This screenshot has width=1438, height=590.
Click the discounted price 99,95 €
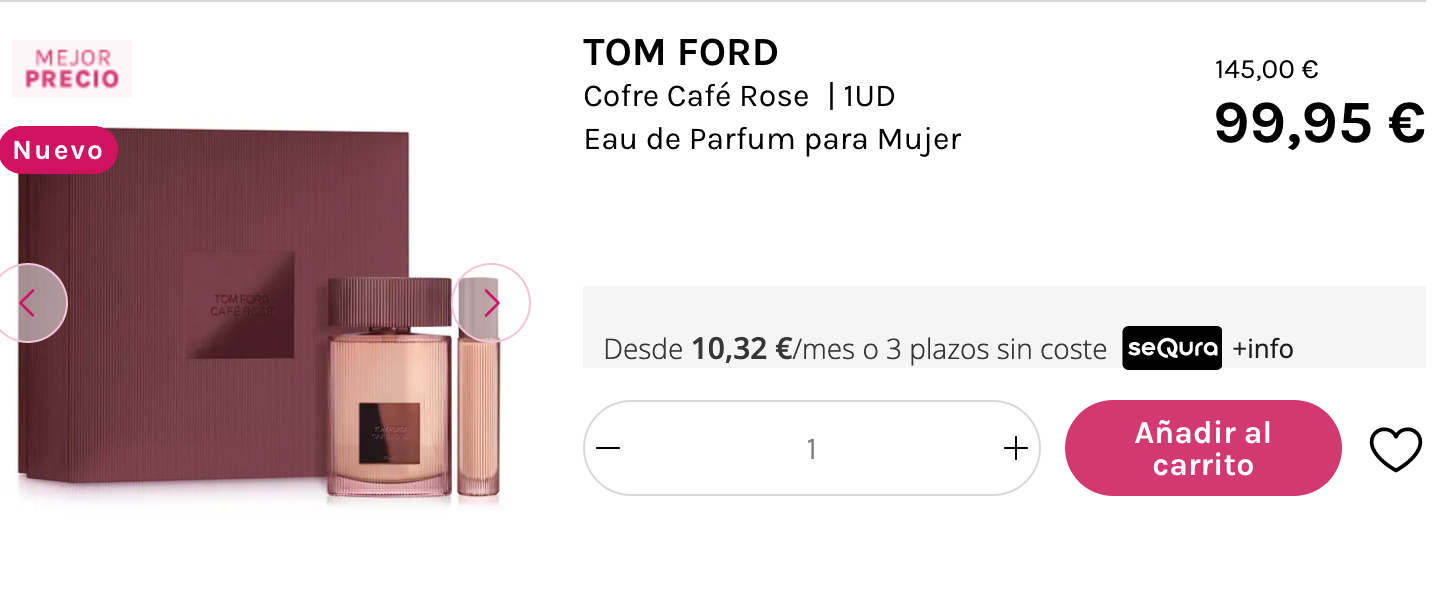1319,123
